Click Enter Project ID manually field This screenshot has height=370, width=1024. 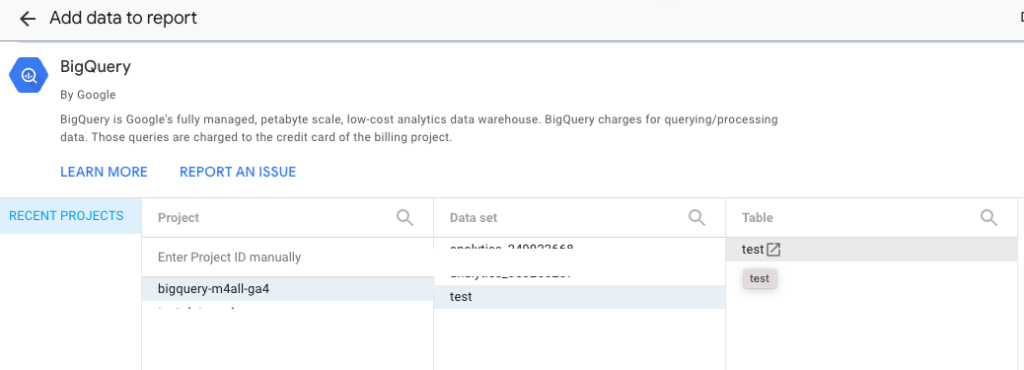pyautogui.click(x=287, y=257)
